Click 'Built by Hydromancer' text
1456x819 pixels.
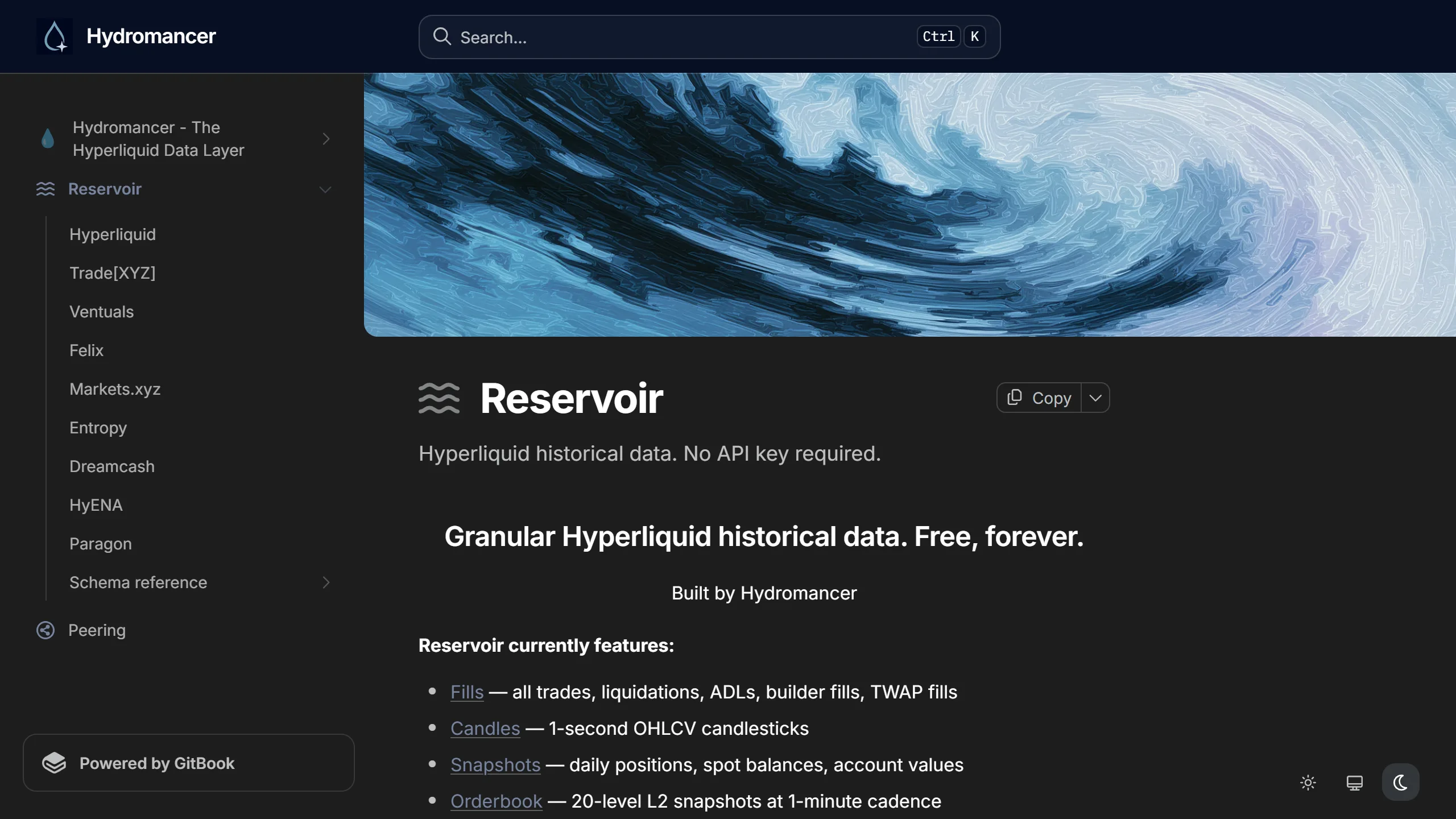click(x=764, y=593)
